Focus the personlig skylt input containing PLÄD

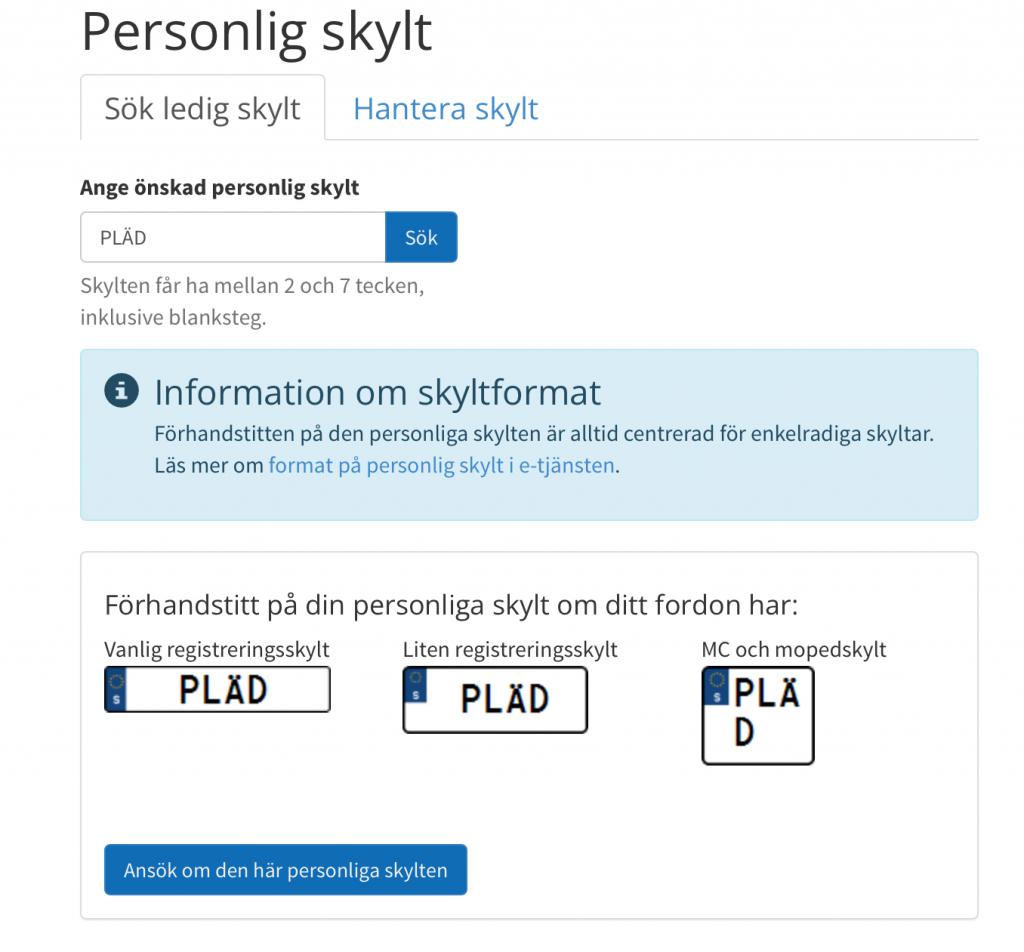[x=233, y=237]
